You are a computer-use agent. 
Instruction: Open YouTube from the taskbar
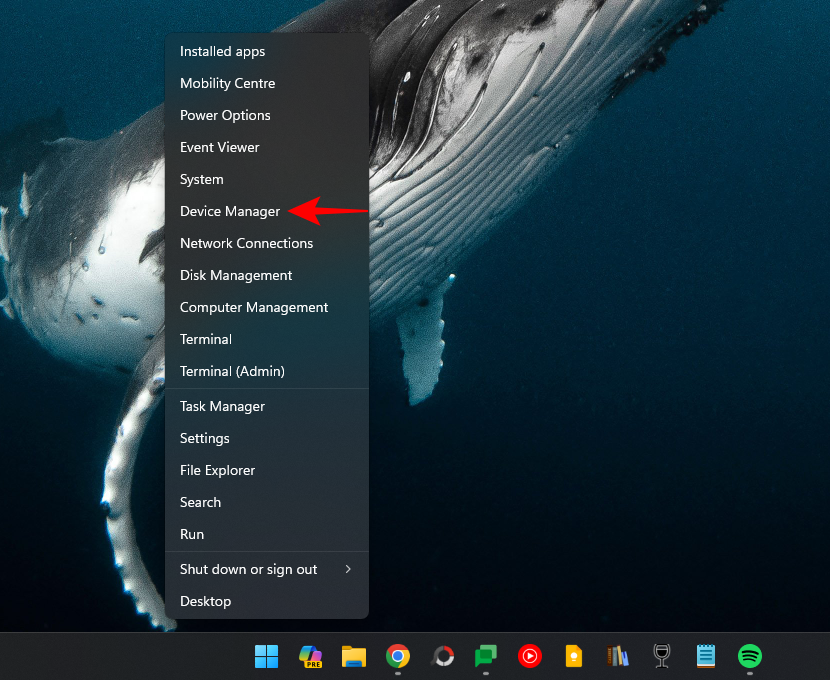click(x=529, y=657)
